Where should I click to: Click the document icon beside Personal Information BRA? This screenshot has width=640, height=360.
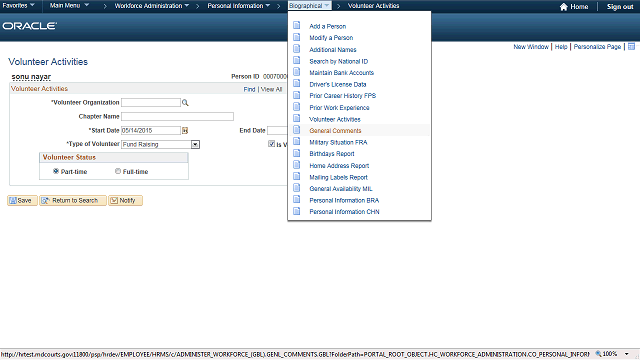pos(297,199)
